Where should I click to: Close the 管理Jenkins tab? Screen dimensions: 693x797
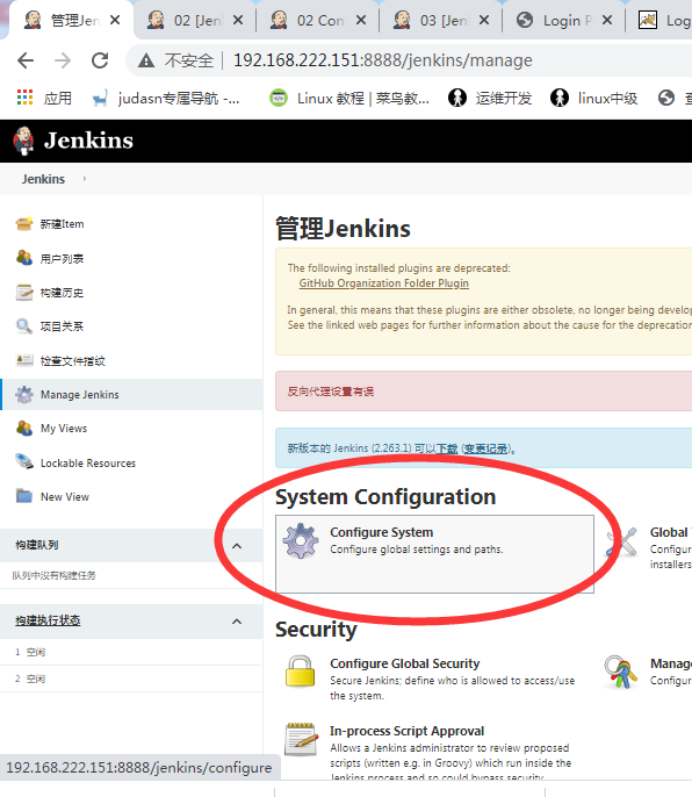(x=115, y=20)
